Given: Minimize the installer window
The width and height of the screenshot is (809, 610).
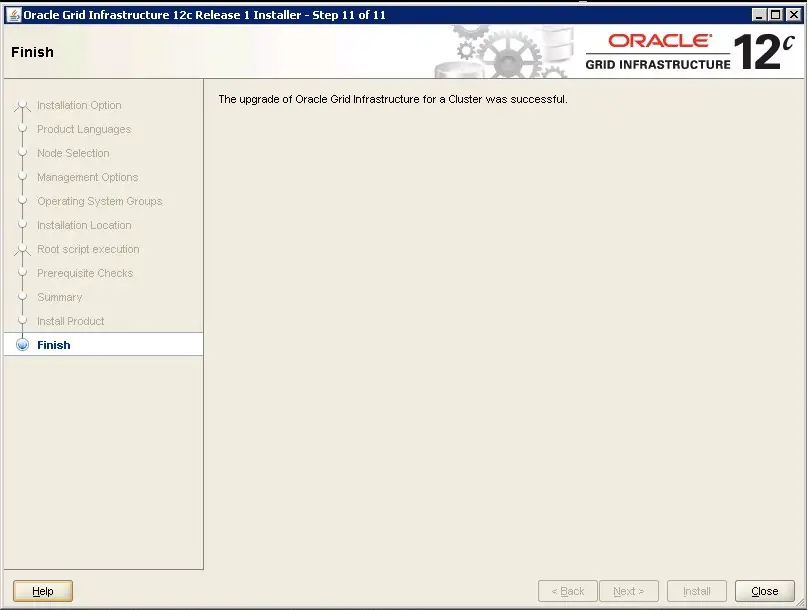Looking at the screenshot, I should click(x=758, y=15).
